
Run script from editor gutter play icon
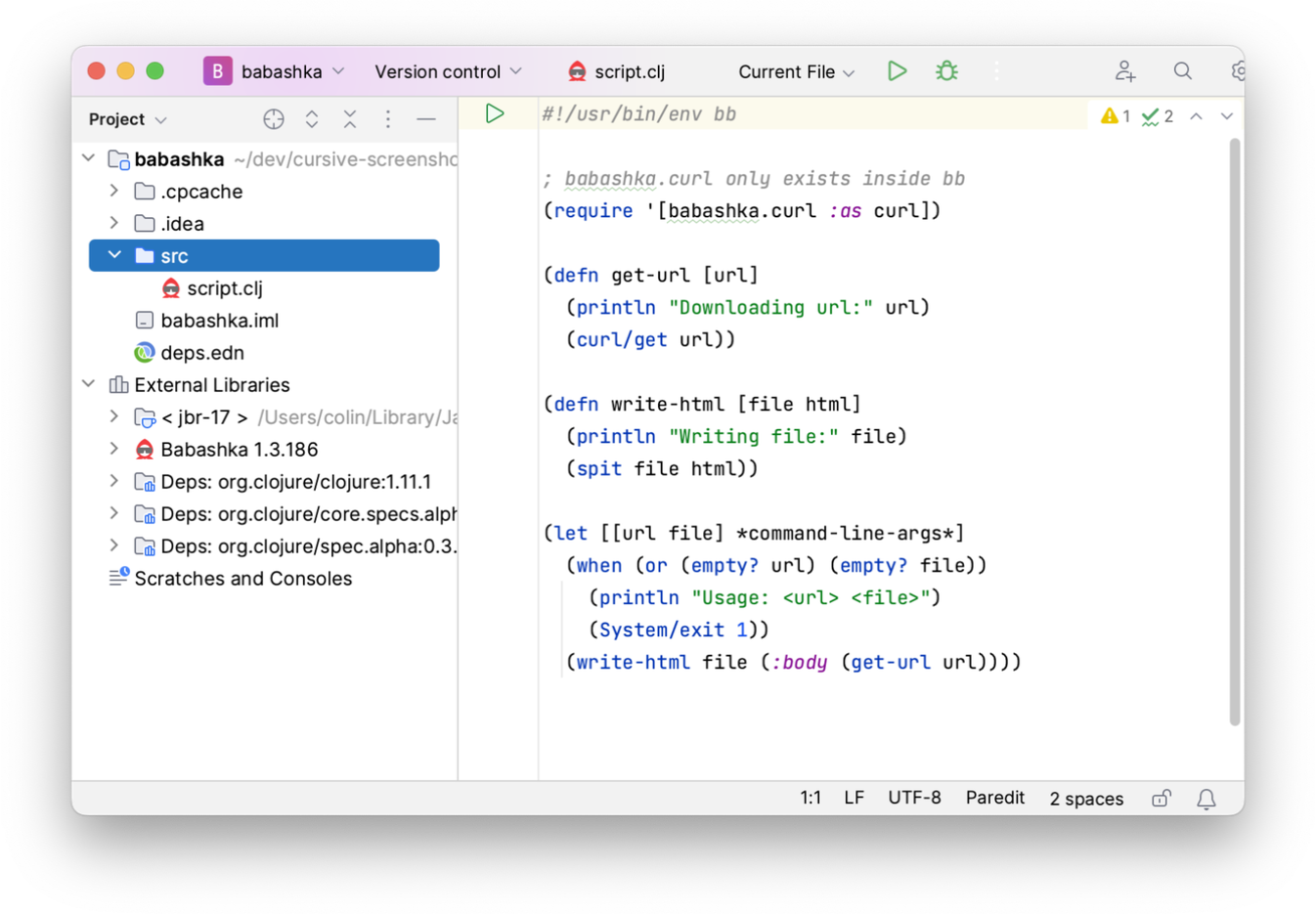[495, 114]
